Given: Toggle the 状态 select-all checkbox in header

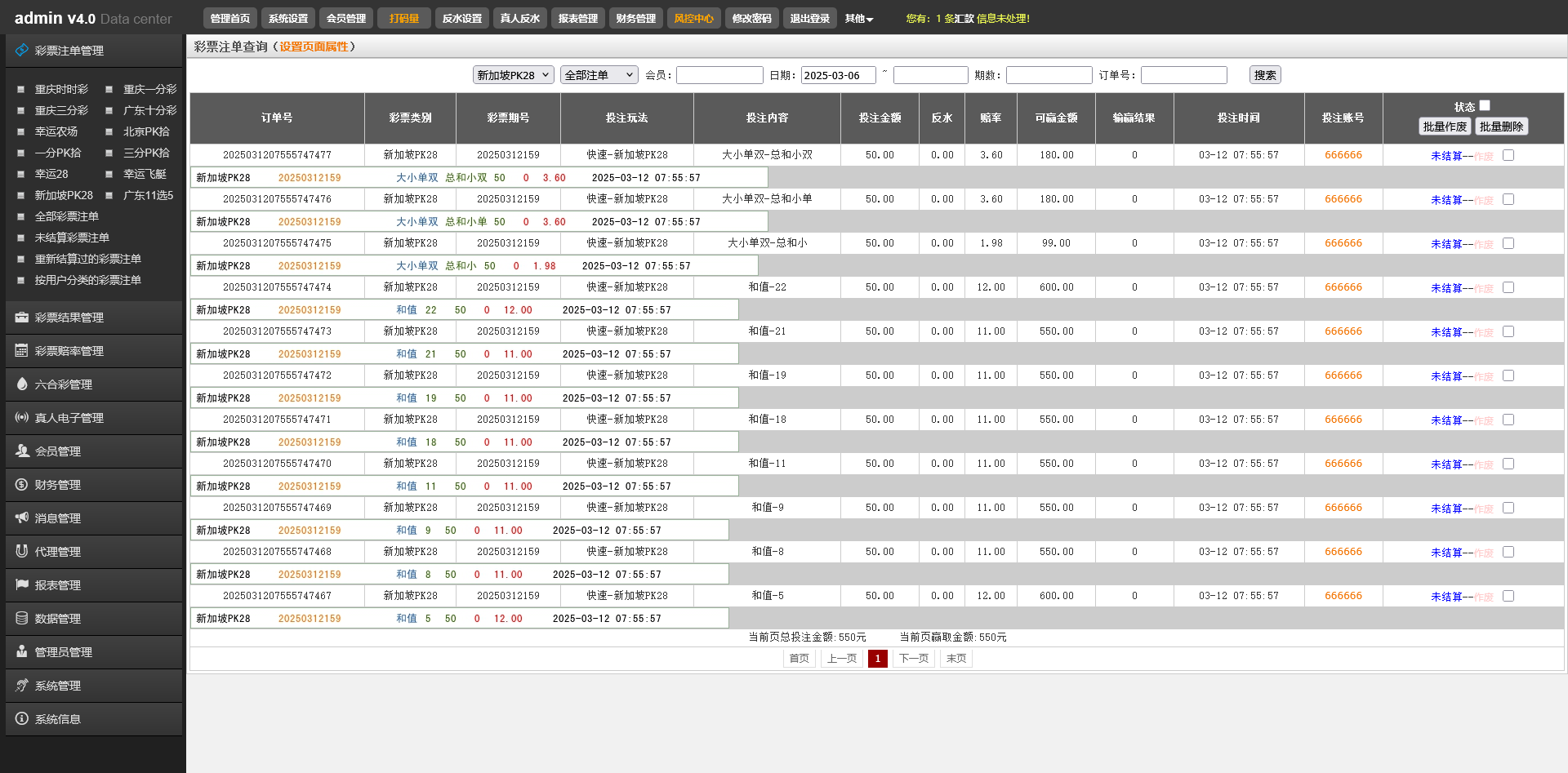Looking at the screenshot, I should pos(1485,105).
